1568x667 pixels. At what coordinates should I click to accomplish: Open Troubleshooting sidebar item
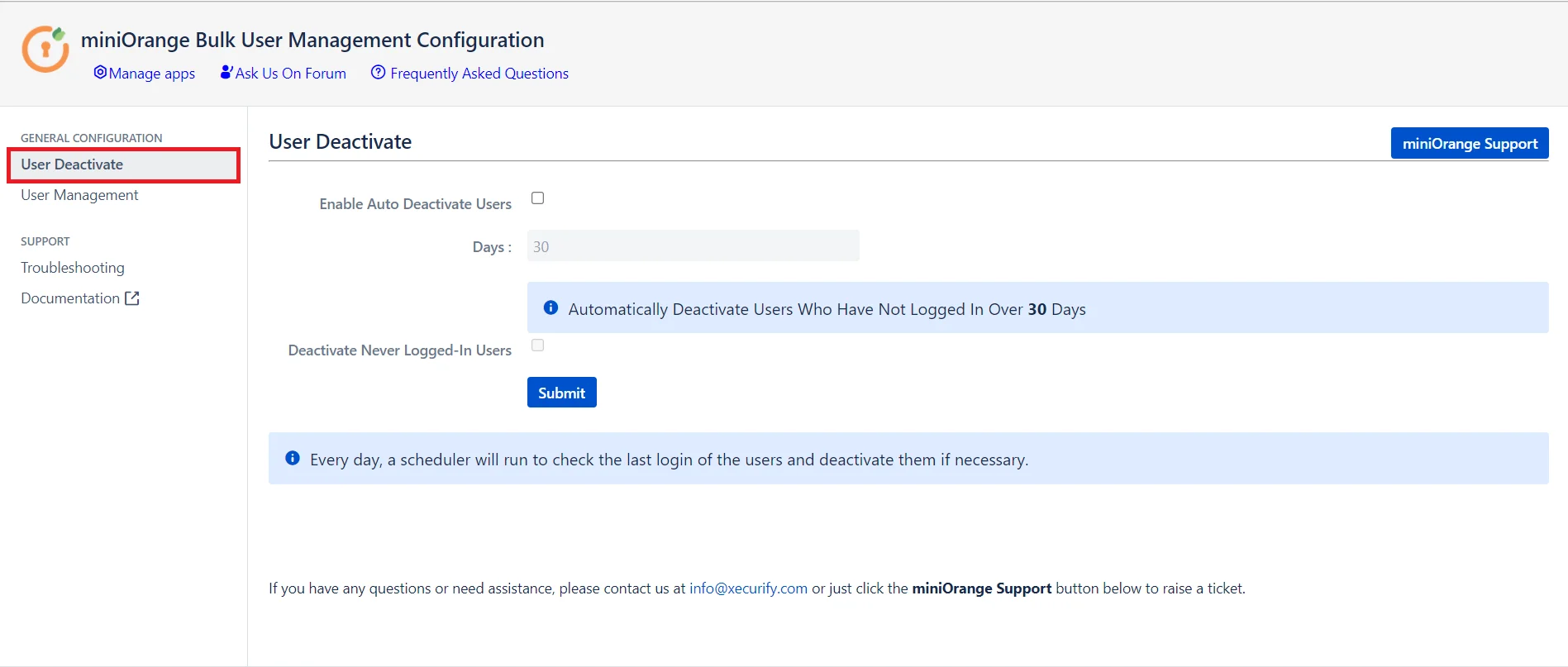point(73,268)
